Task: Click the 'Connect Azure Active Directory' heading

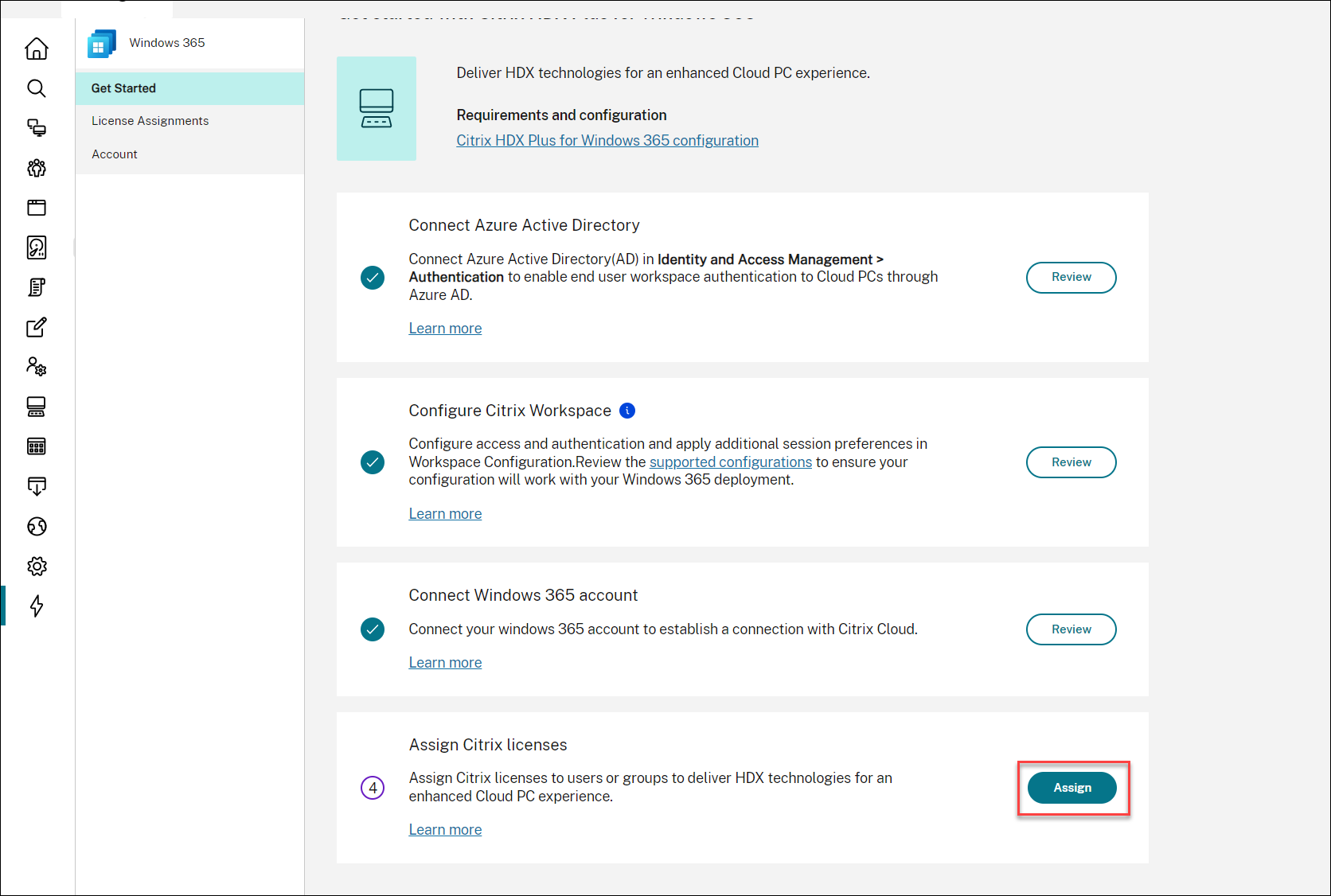Action: [x=524, y=225]
